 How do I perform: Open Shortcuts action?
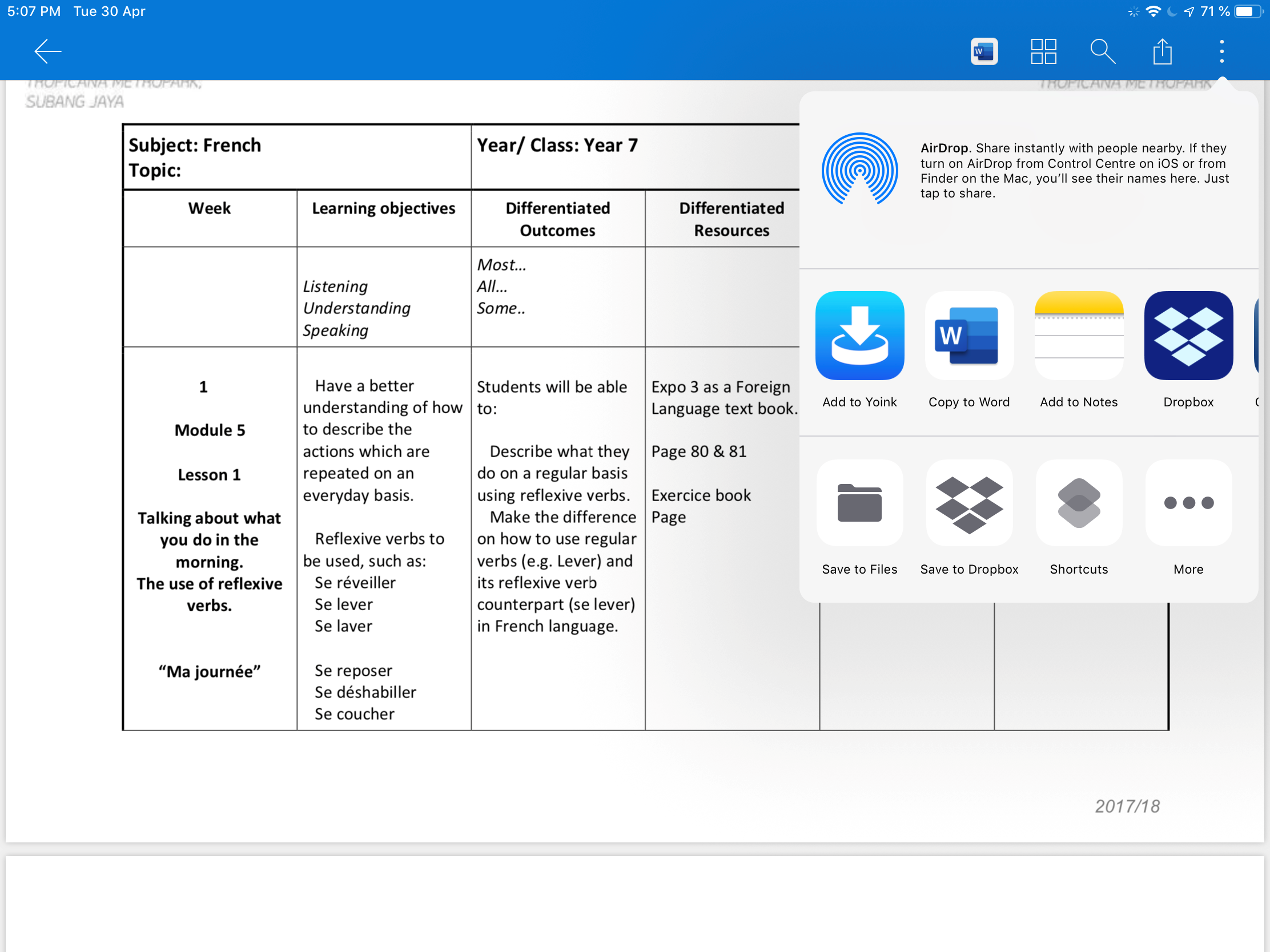click(x=1079, y=518)
